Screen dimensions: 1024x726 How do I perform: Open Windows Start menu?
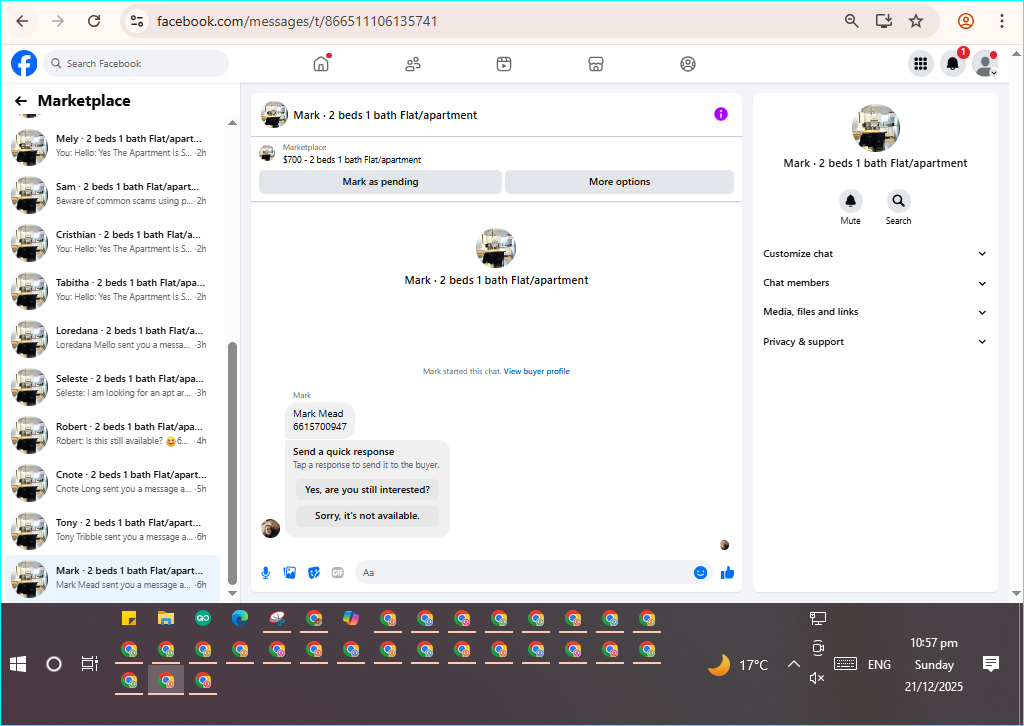coord(18,665)
